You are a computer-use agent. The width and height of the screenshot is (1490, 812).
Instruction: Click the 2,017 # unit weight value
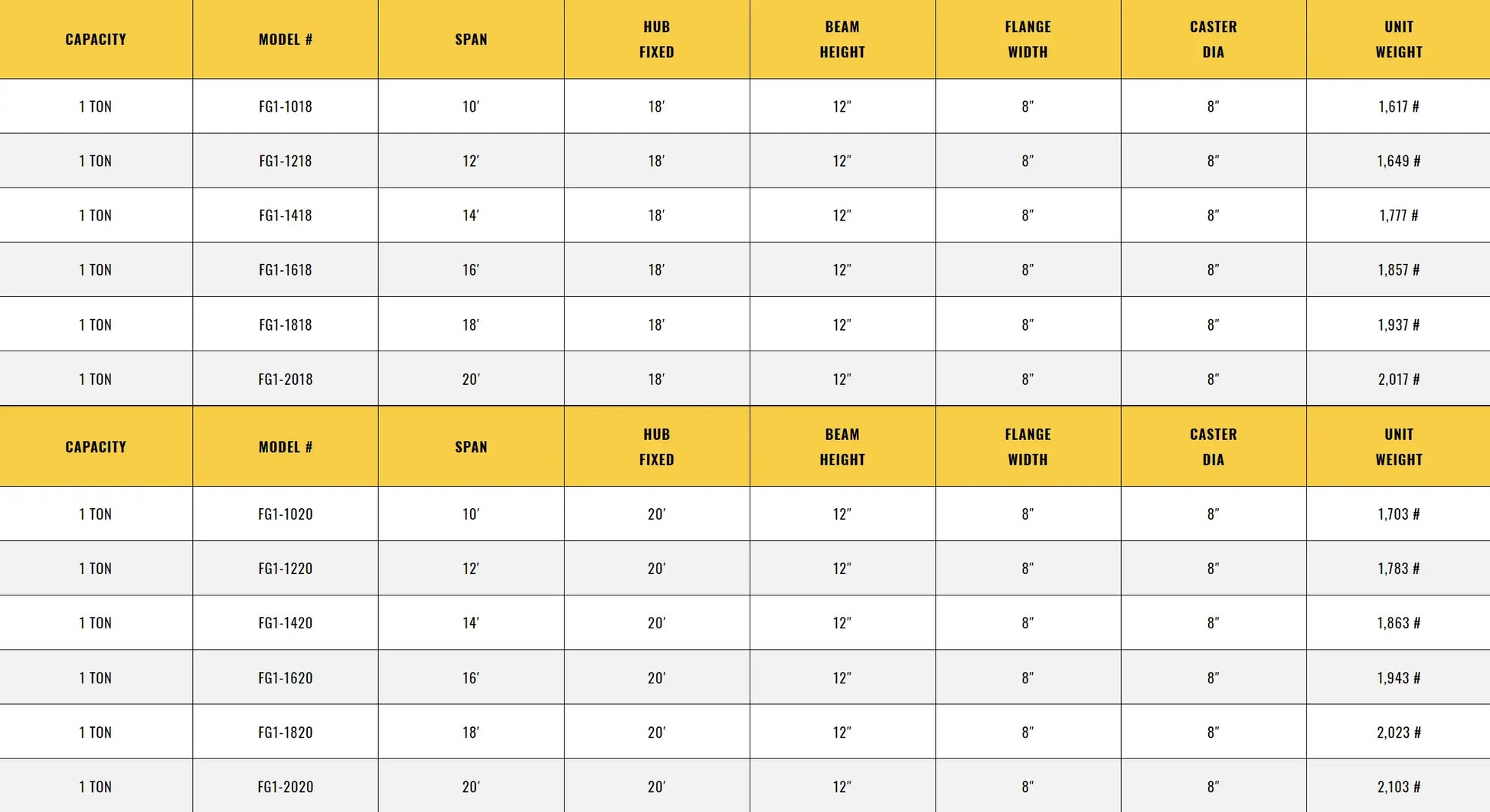[1398, 379]
